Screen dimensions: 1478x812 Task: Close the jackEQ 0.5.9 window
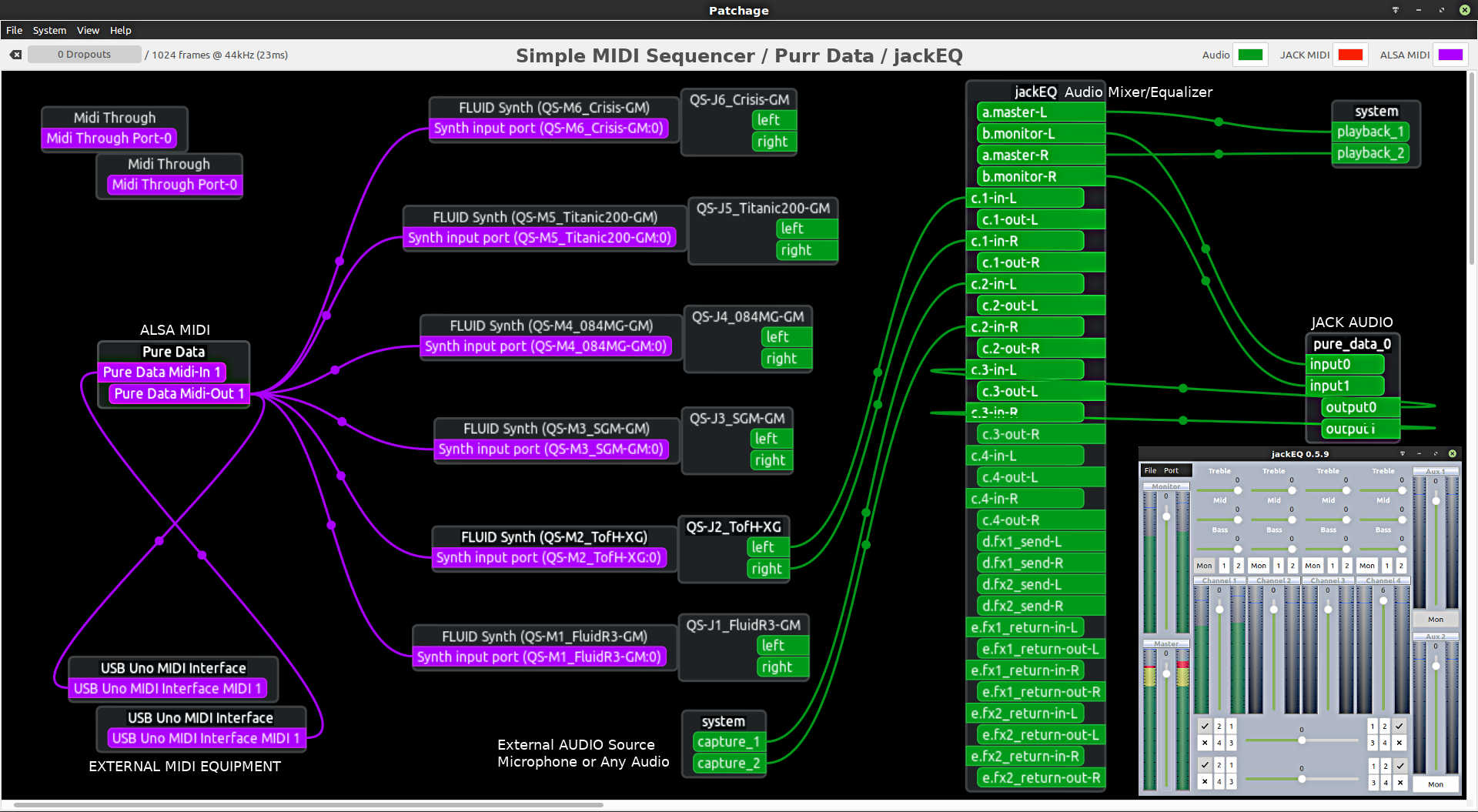pos(1453,453)
